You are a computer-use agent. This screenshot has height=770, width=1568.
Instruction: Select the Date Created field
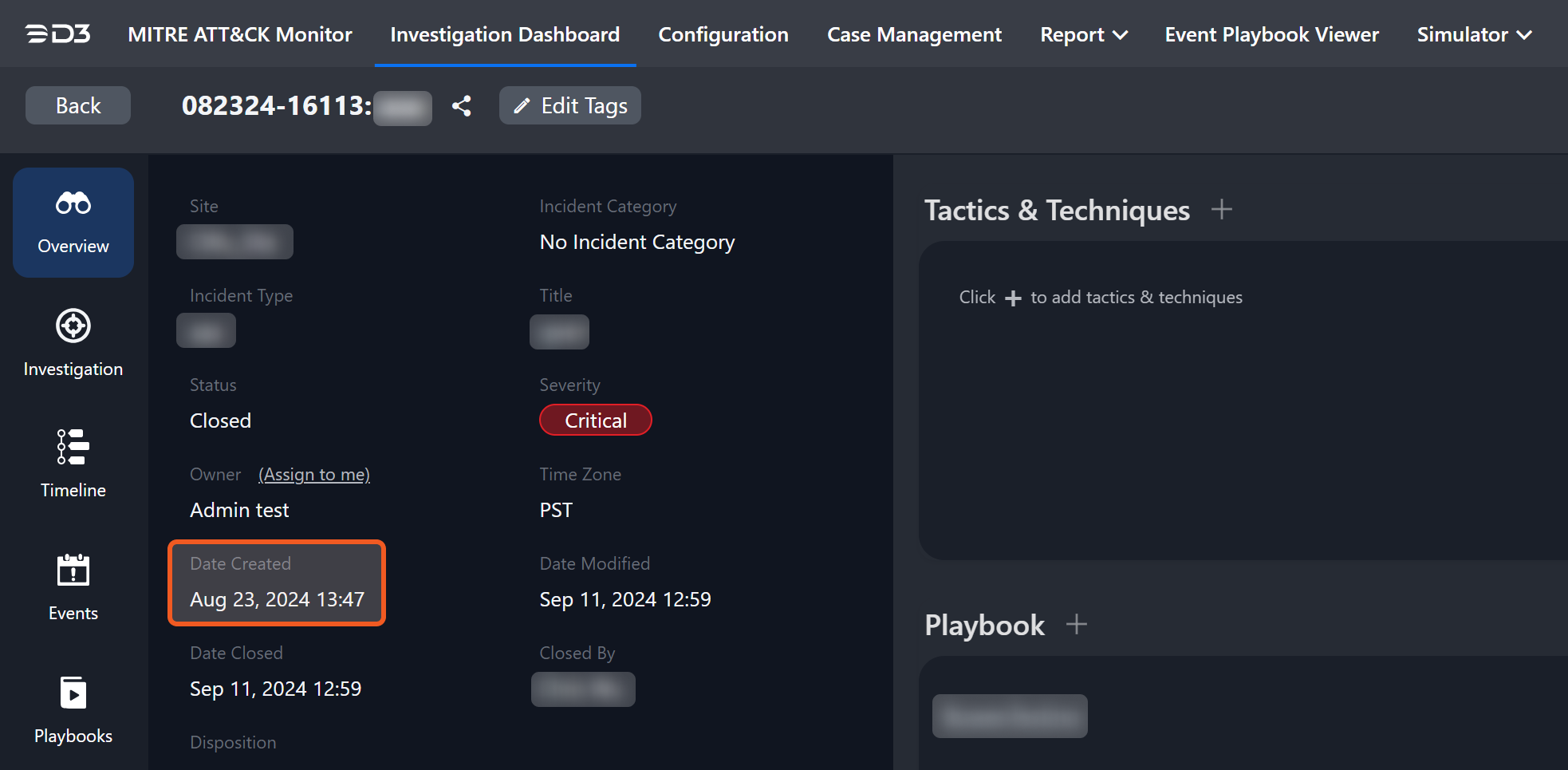point(277,583)
